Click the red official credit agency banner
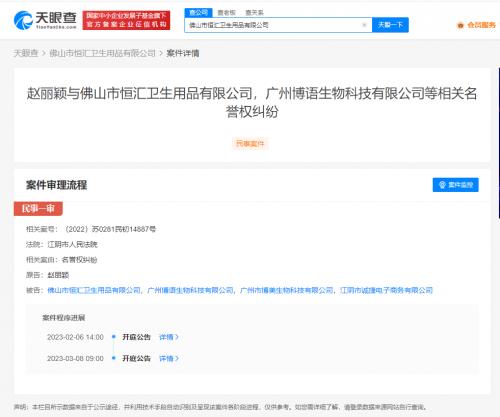Viewport: 500px width, 417px height. 126,20
